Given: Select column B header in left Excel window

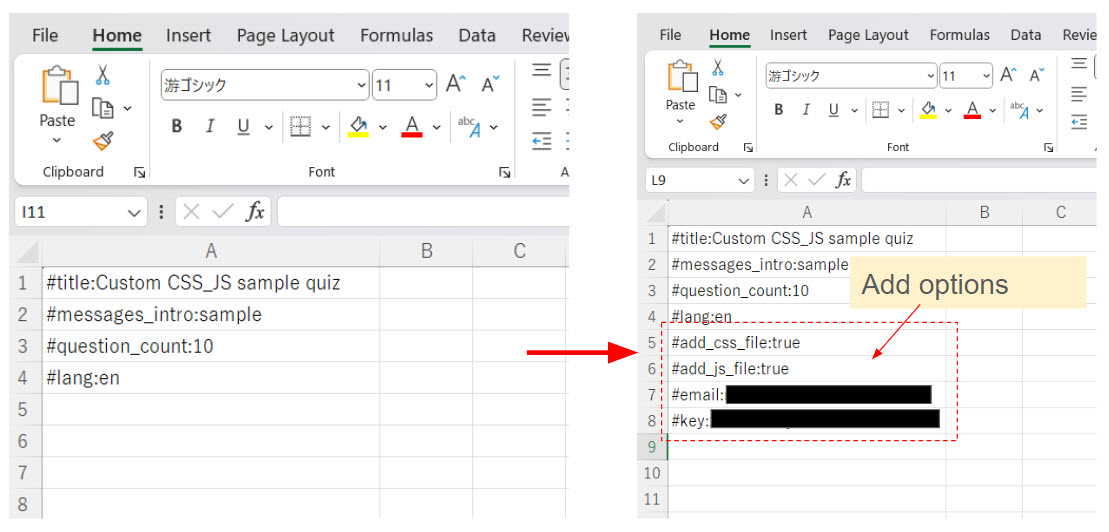Looking at the screenshot, I should click(426, 251).
